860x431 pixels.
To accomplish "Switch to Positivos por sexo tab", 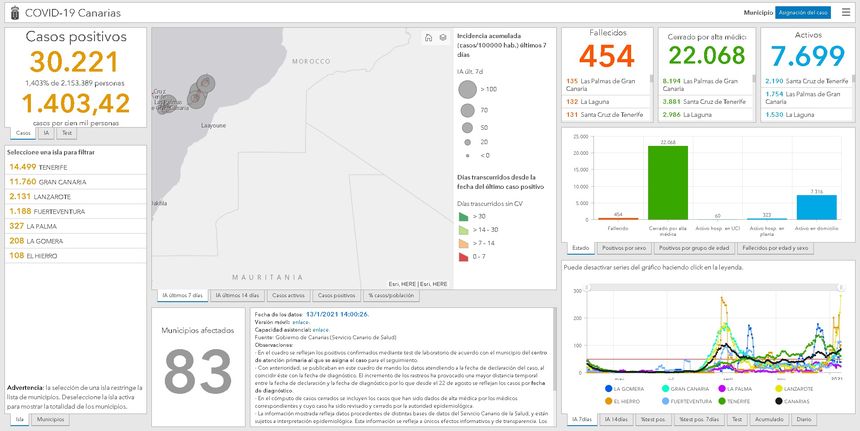I will coord(625,248).
